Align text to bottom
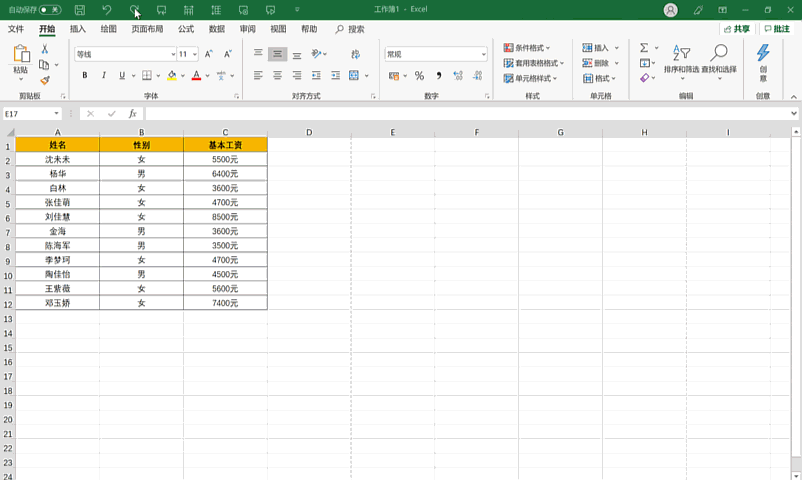This screenshot has width=802, height=480. click(x=297, y=55)
